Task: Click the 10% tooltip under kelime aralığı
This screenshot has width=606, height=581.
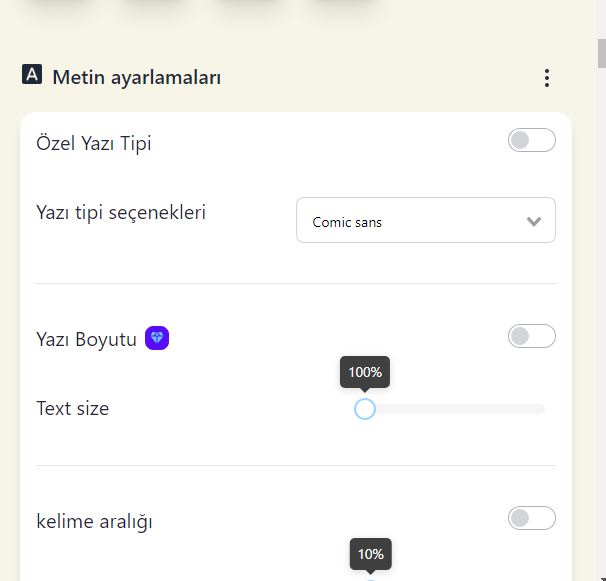Action: 371,554
